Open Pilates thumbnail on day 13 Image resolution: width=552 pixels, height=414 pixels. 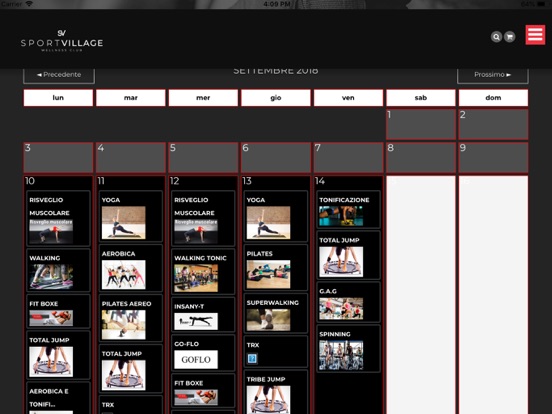point(269,274)
